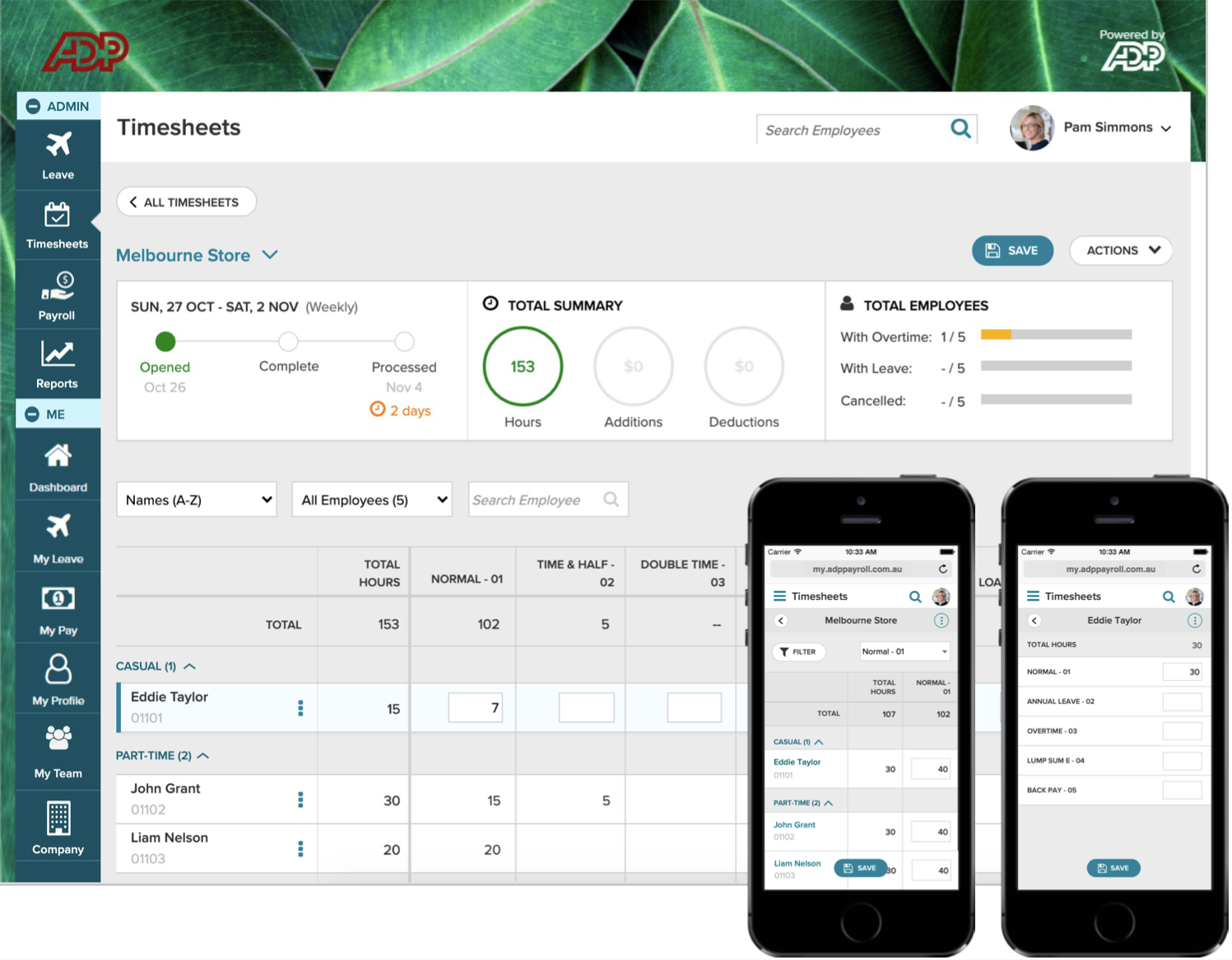Click the Search Employees header field
The image size is (1232, 960).
click(867, 130)
